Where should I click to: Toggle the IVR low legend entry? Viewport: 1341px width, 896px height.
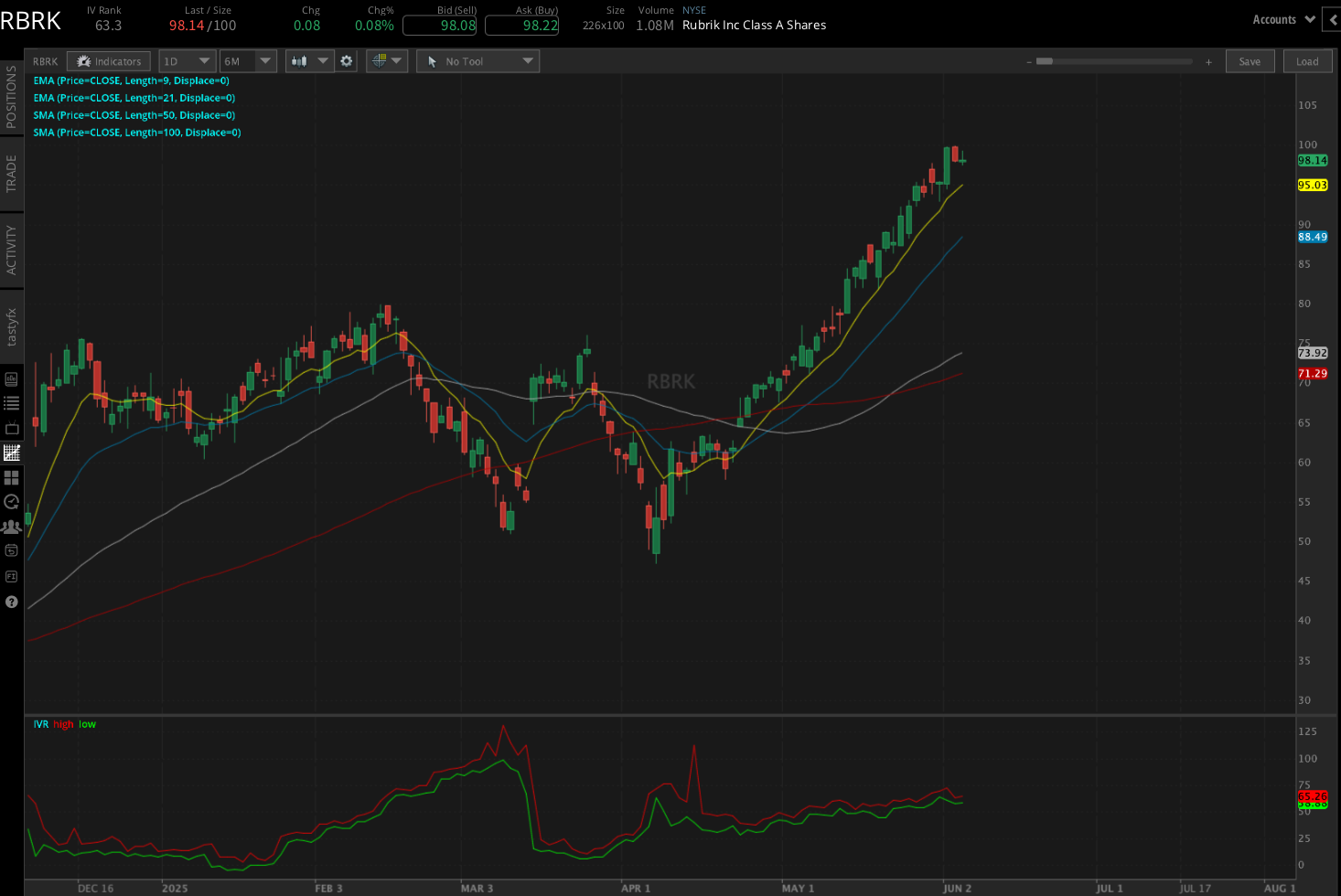coord(85,723)
